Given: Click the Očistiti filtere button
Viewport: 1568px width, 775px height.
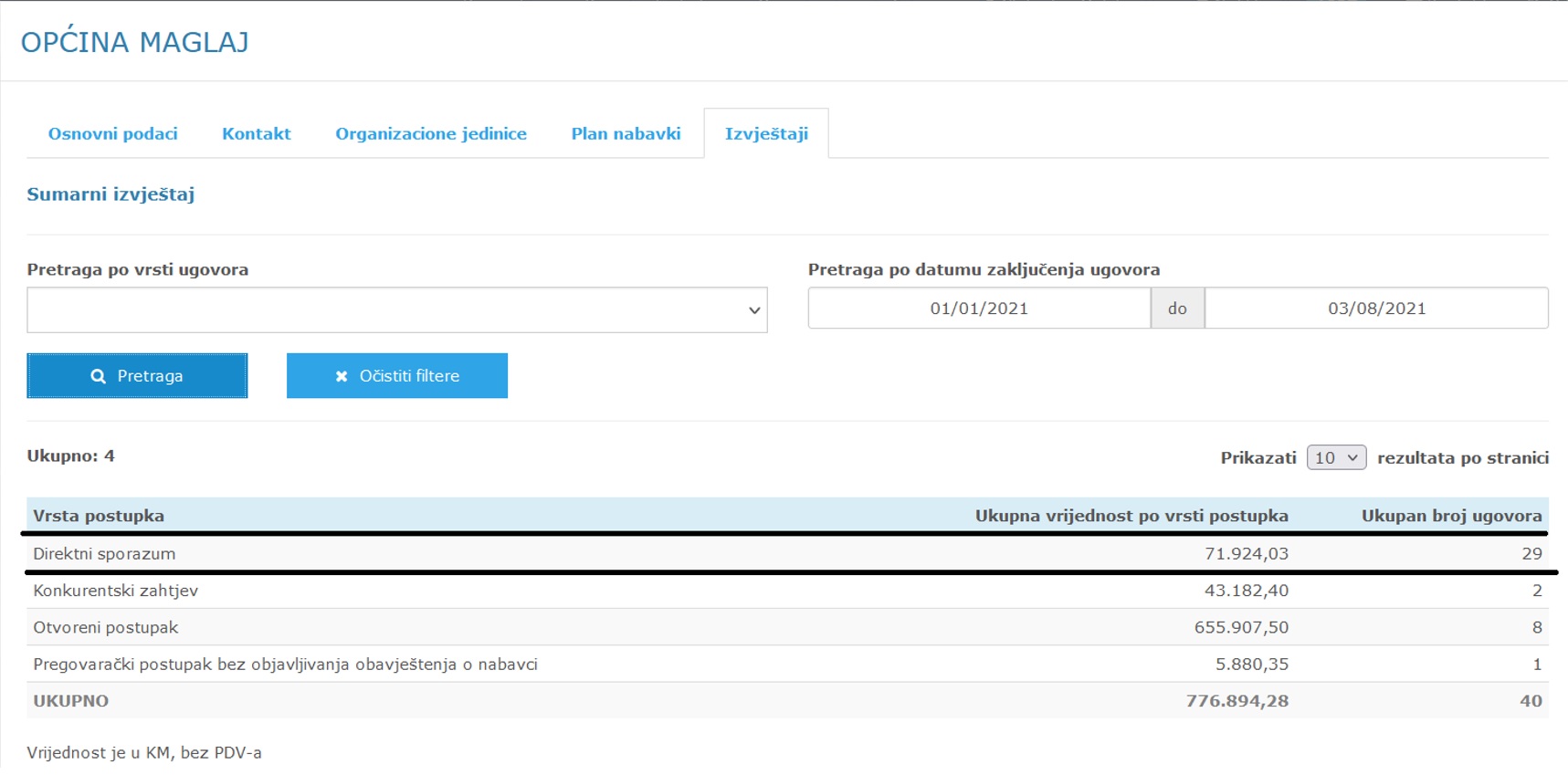Looking at the screenshot, I should [x=397, y=376].
